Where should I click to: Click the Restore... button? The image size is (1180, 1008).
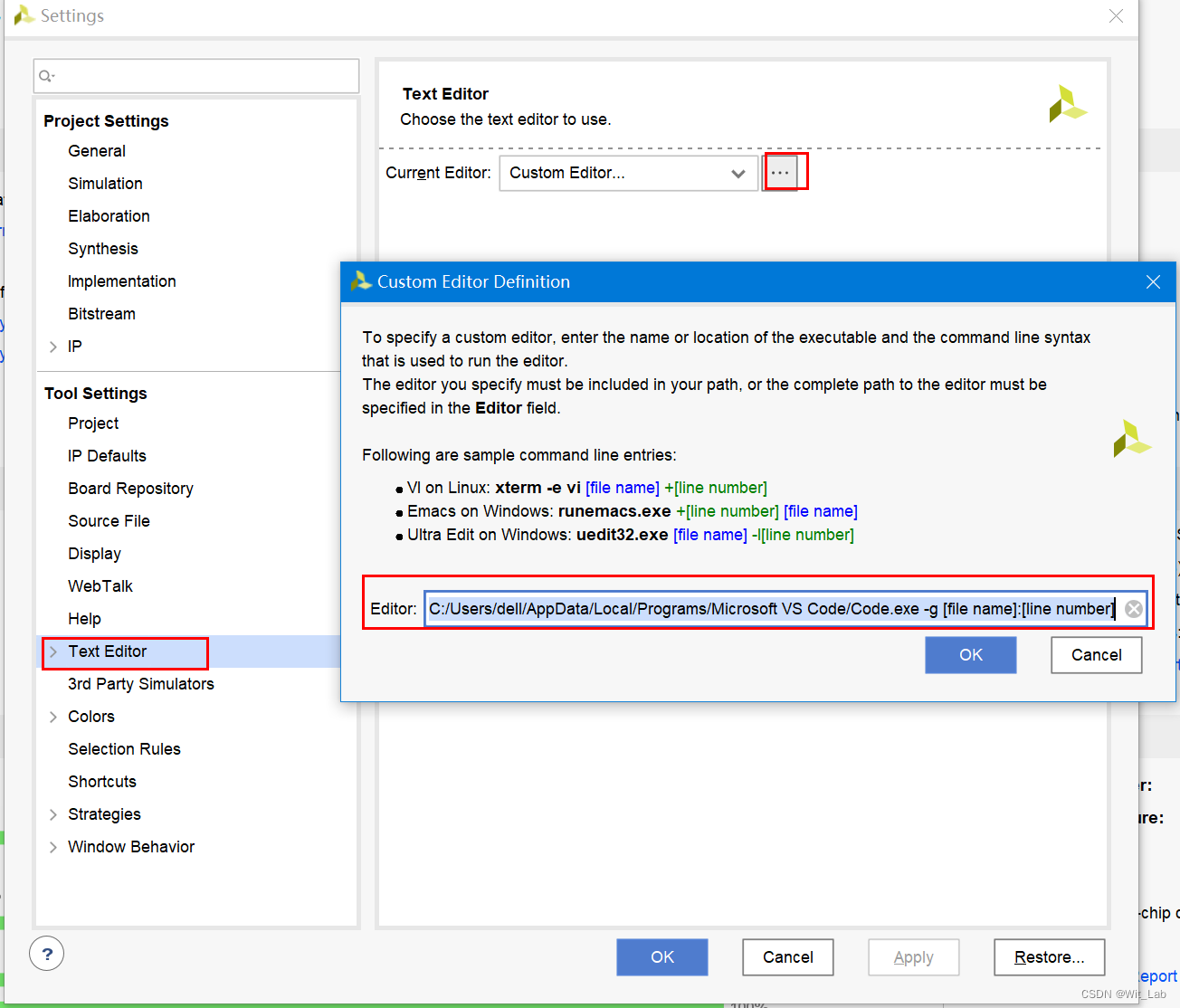pos(1050,957)
